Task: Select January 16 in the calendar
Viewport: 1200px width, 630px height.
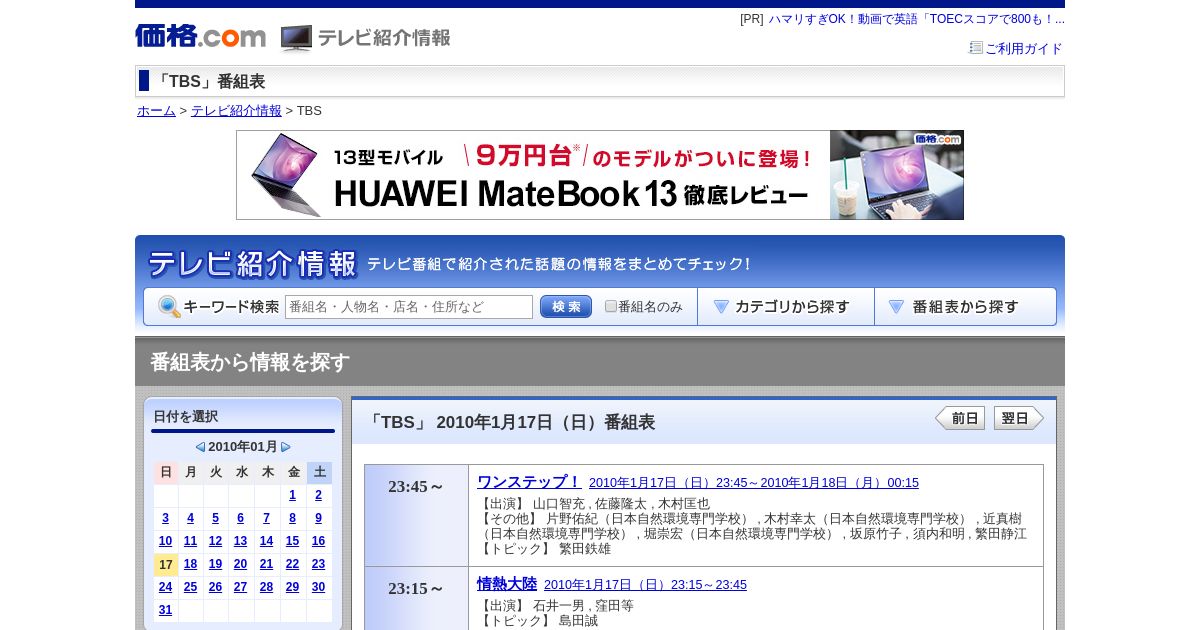Action: pos(319,541)
